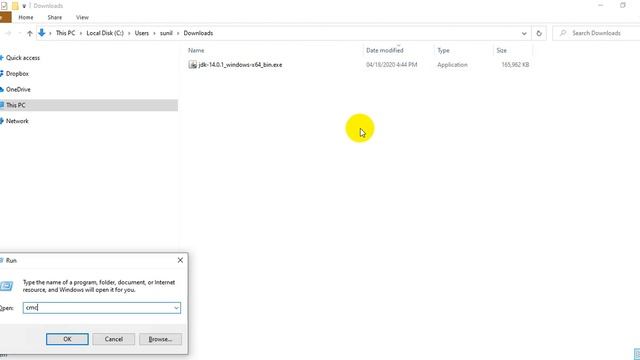Open the View ribbon tab
The height and width of the screenshot is (360, 640).
click(82, 18)
